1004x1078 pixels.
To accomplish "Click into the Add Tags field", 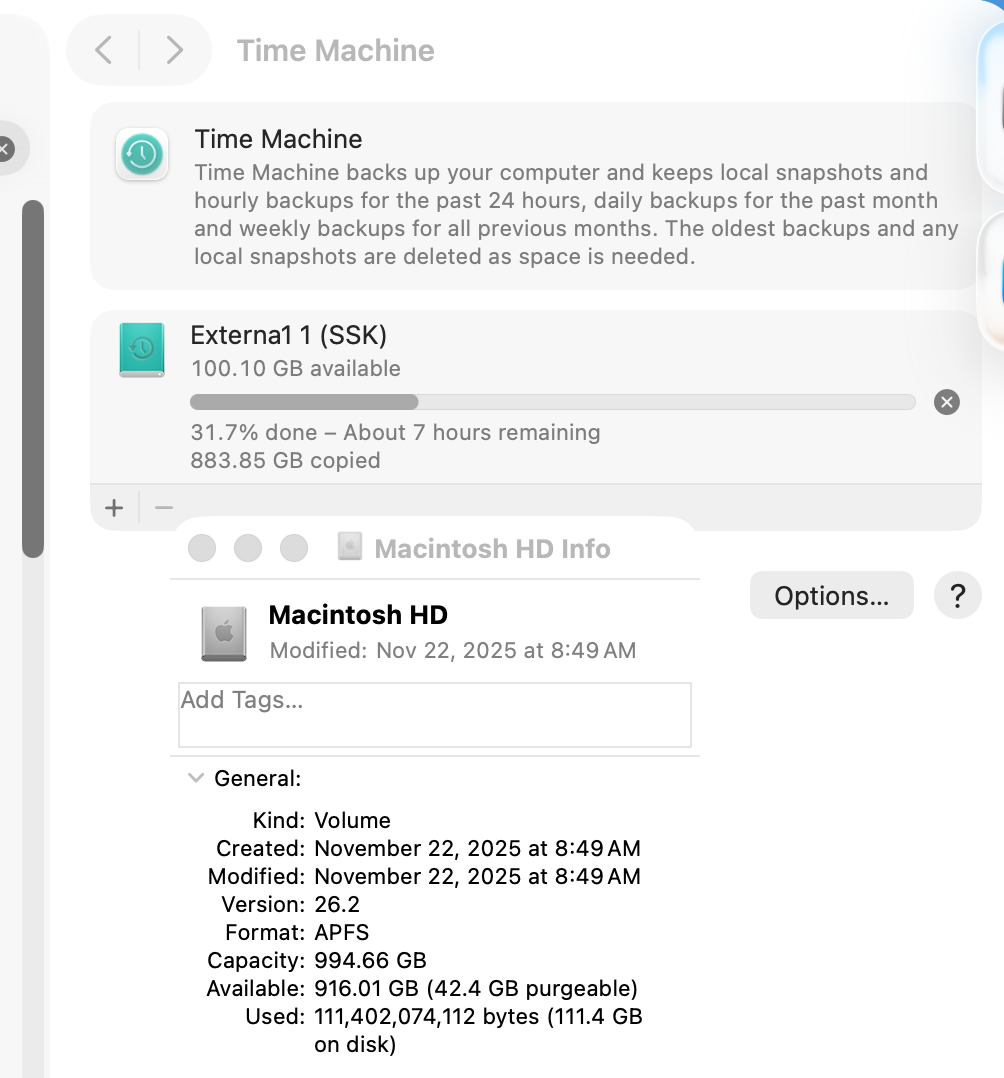I will 435,715.
